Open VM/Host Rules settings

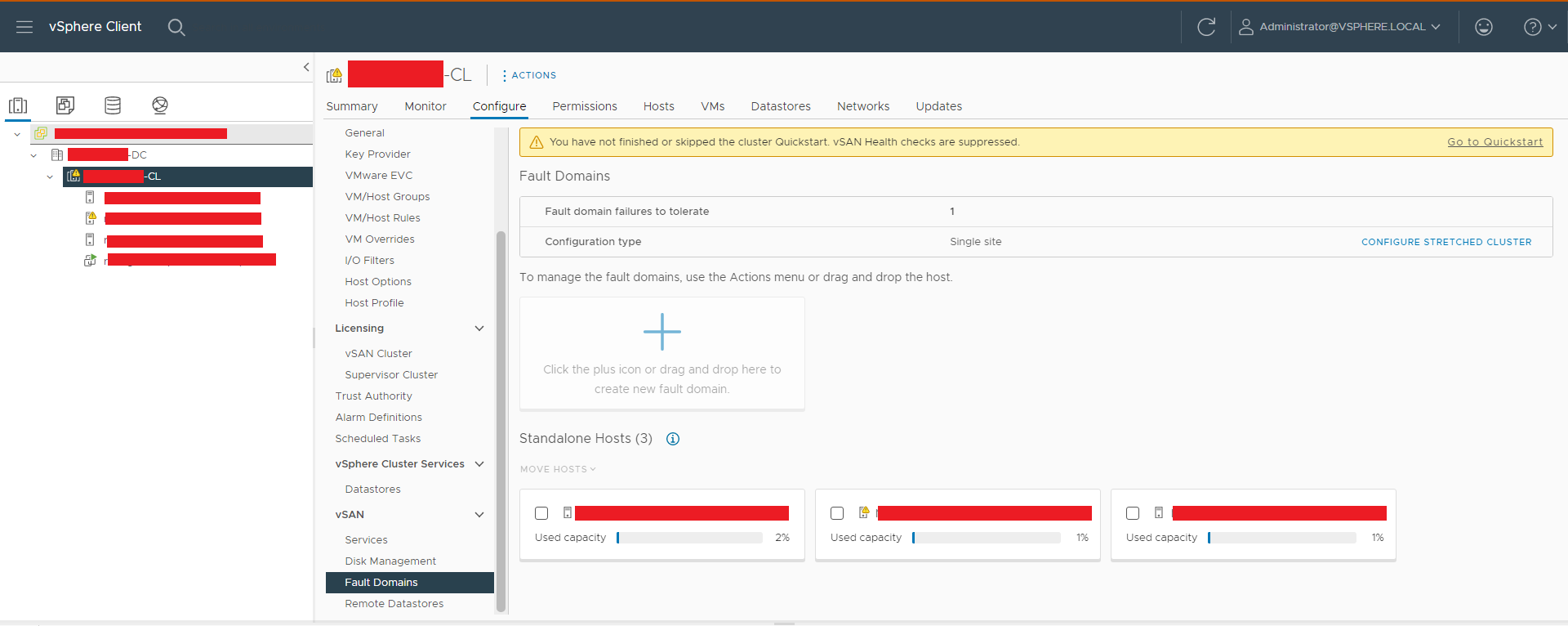point(382,218)
